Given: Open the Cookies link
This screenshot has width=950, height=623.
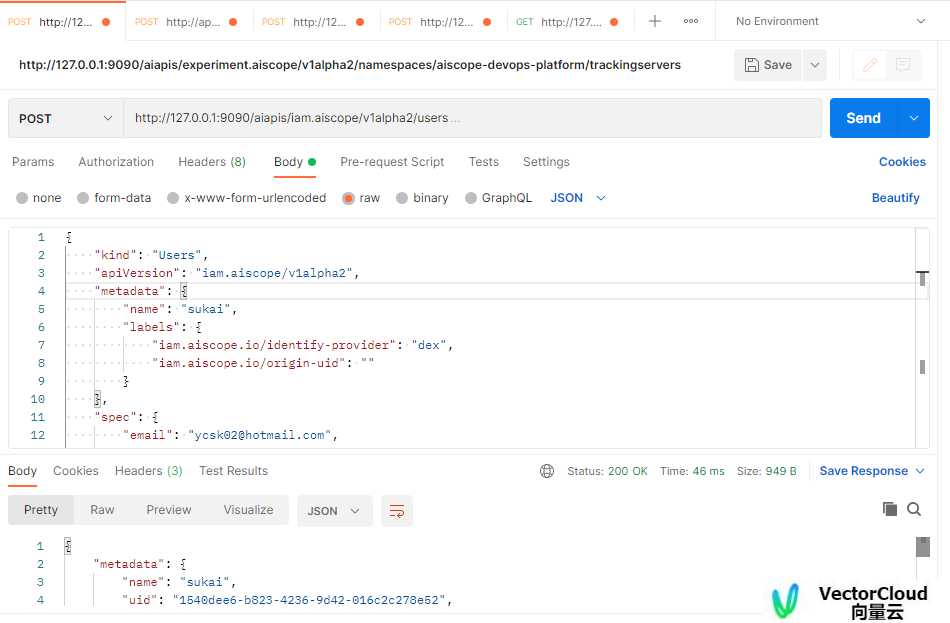Looking at the screenshot, I should [x=902, y=162].
